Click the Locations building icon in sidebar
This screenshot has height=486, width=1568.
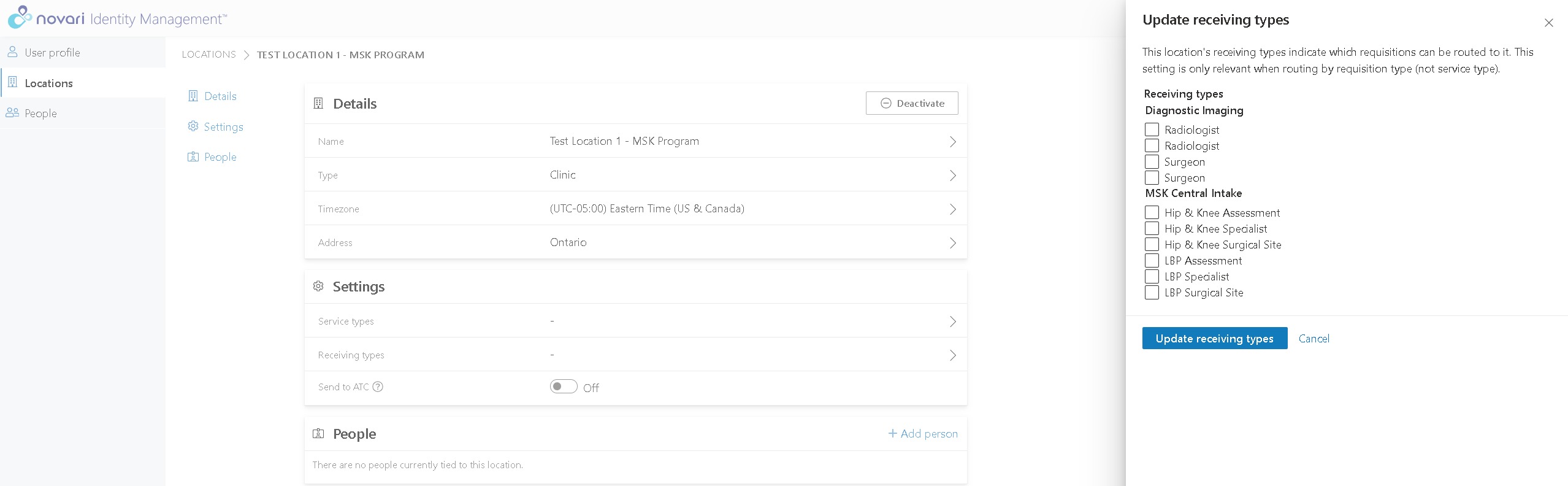(12, 82)
